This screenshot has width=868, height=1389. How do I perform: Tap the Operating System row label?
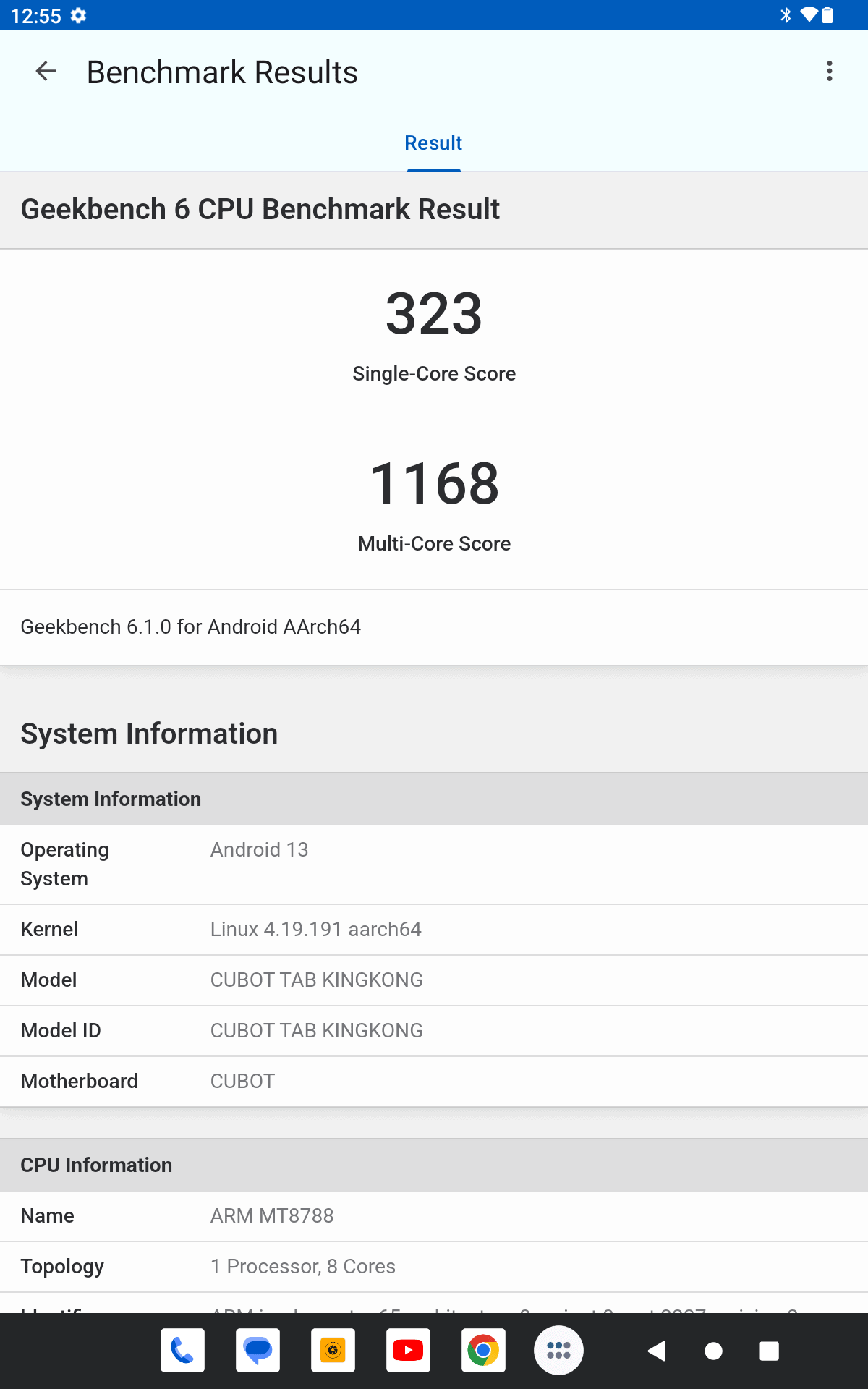[64, 864]
